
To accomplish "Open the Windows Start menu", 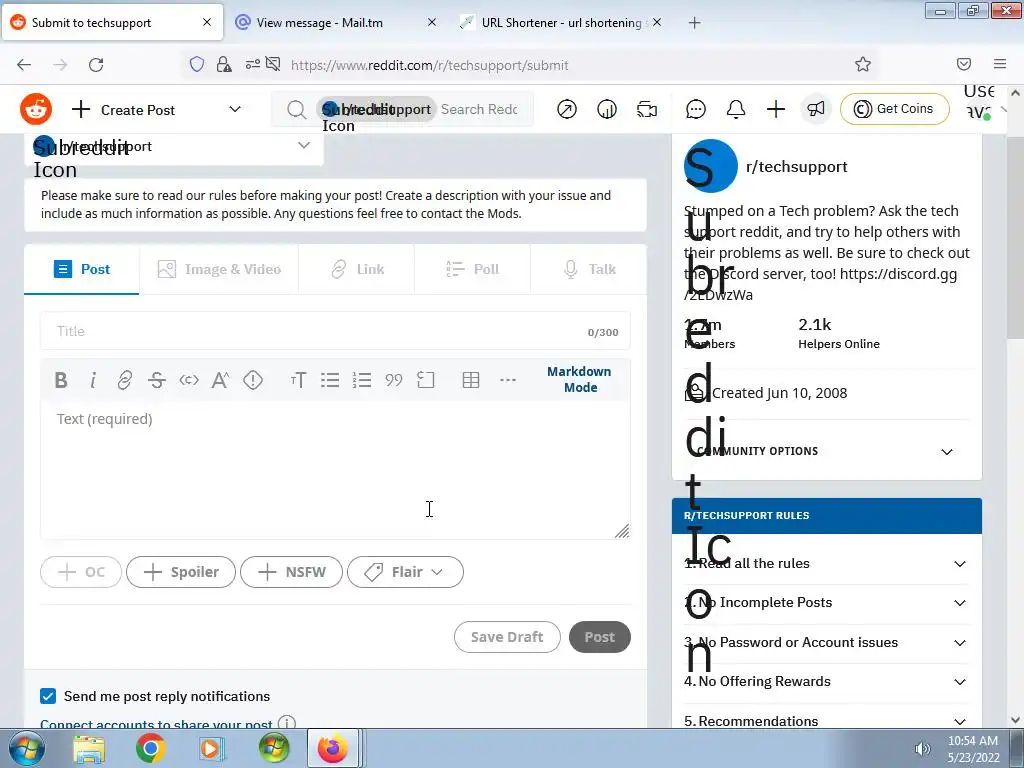I will tap(26, 748).
